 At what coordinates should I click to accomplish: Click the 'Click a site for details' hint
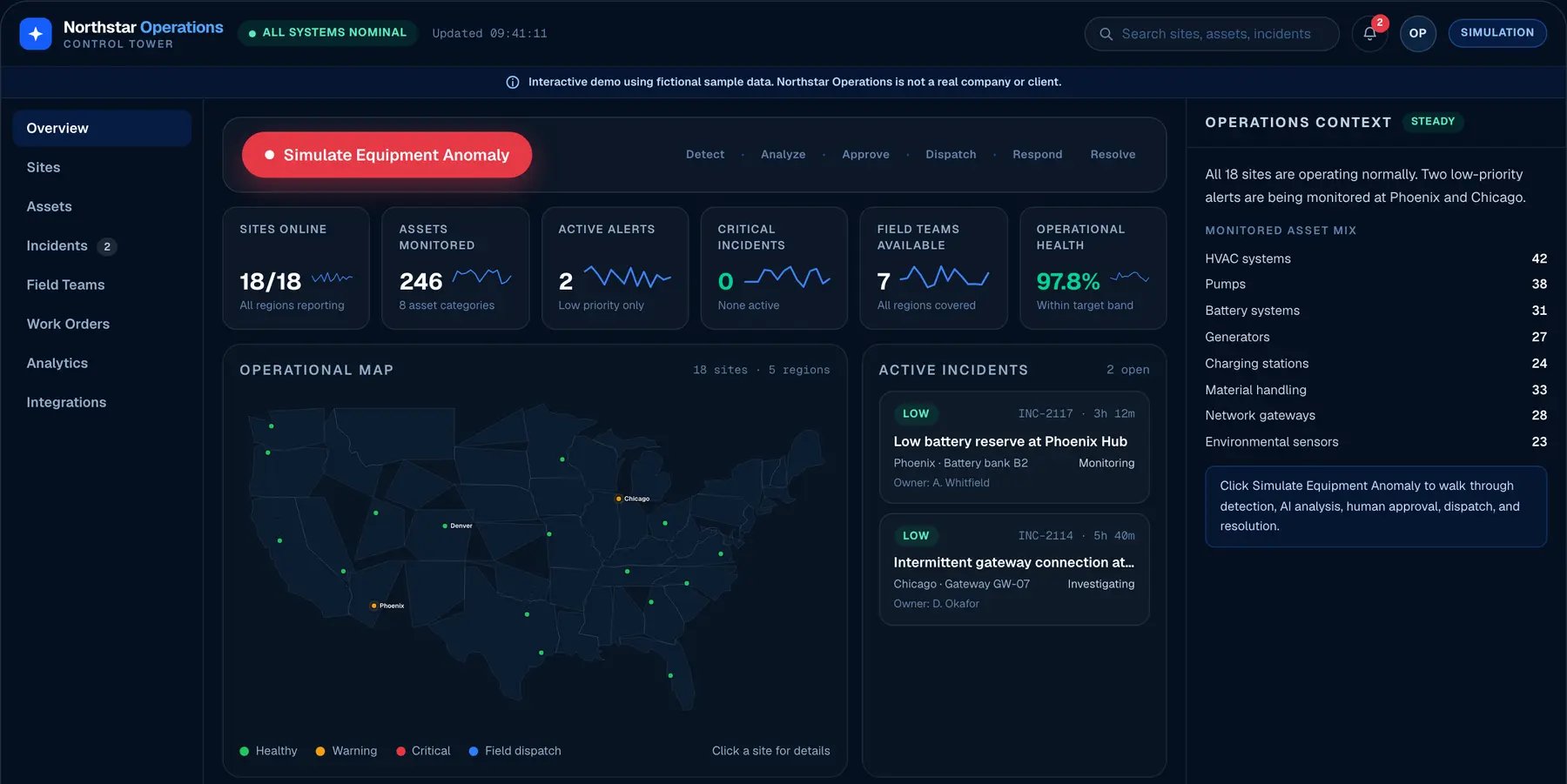[771, 751]
